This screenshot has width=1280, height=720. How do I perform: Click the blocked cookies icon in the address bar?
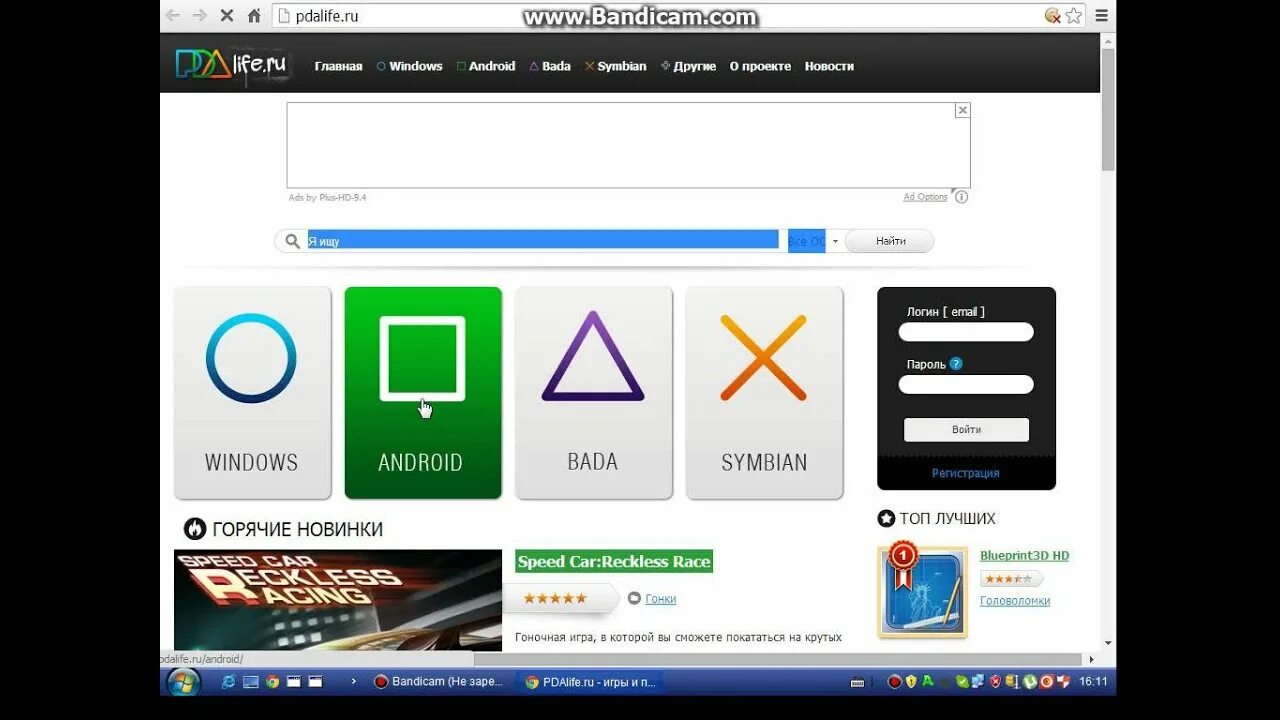point(1053,16)
